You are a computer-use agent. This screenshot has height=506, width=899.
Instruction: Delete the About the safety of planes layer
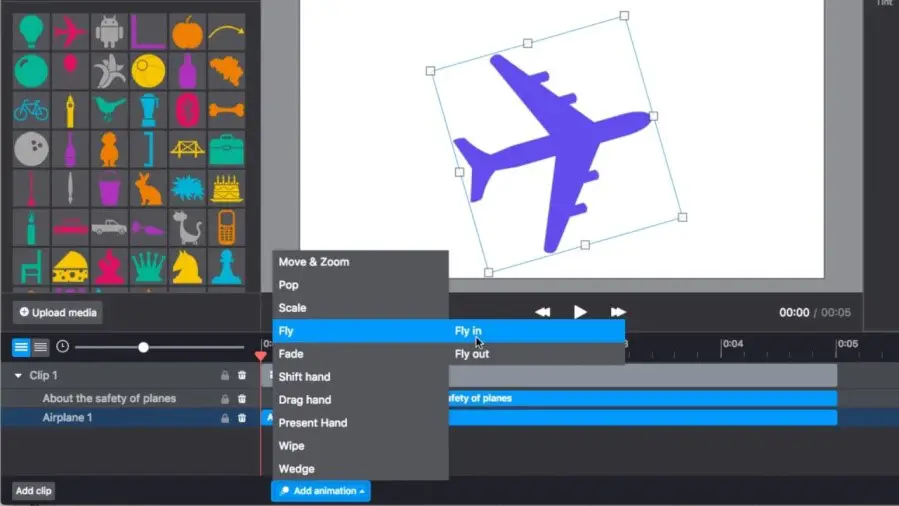click(x=242, y=398)
